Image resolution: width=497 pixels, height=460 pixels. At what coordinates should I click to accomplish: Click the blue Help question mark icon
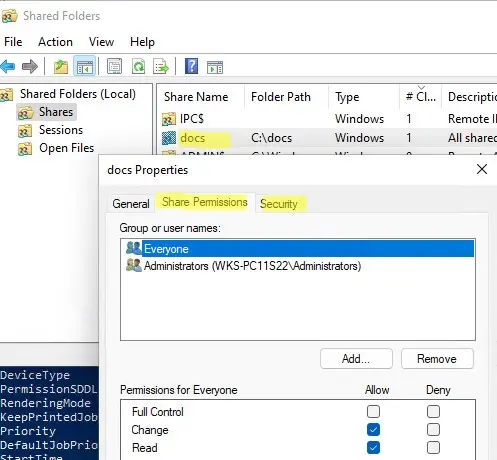[191, 66]
